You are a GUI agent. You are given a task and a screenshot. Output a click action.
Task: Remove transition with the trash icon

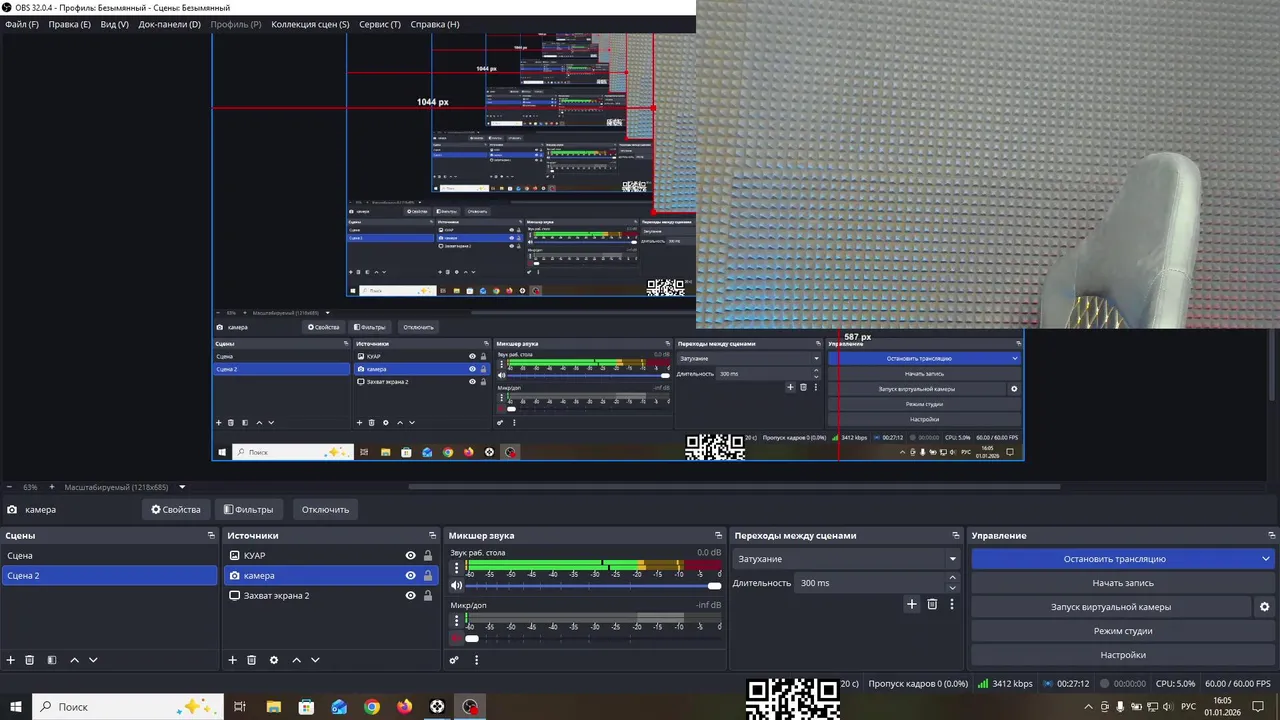tap(932, 604)
